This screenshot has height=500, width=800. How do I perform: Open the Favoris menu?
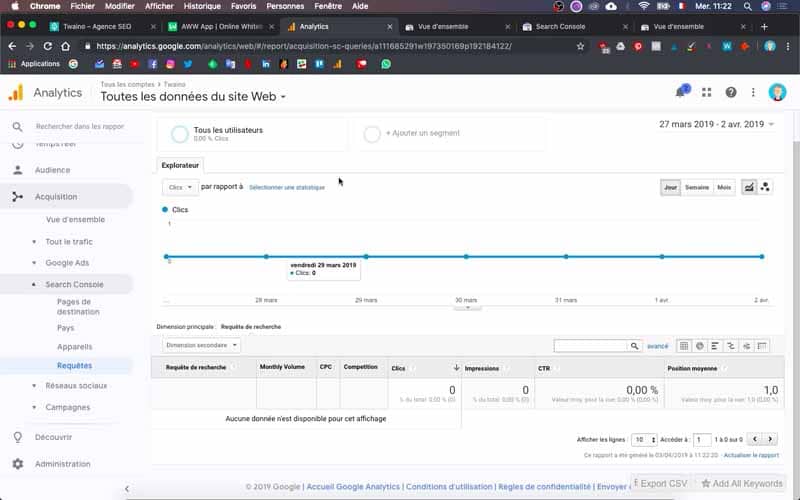243,6
